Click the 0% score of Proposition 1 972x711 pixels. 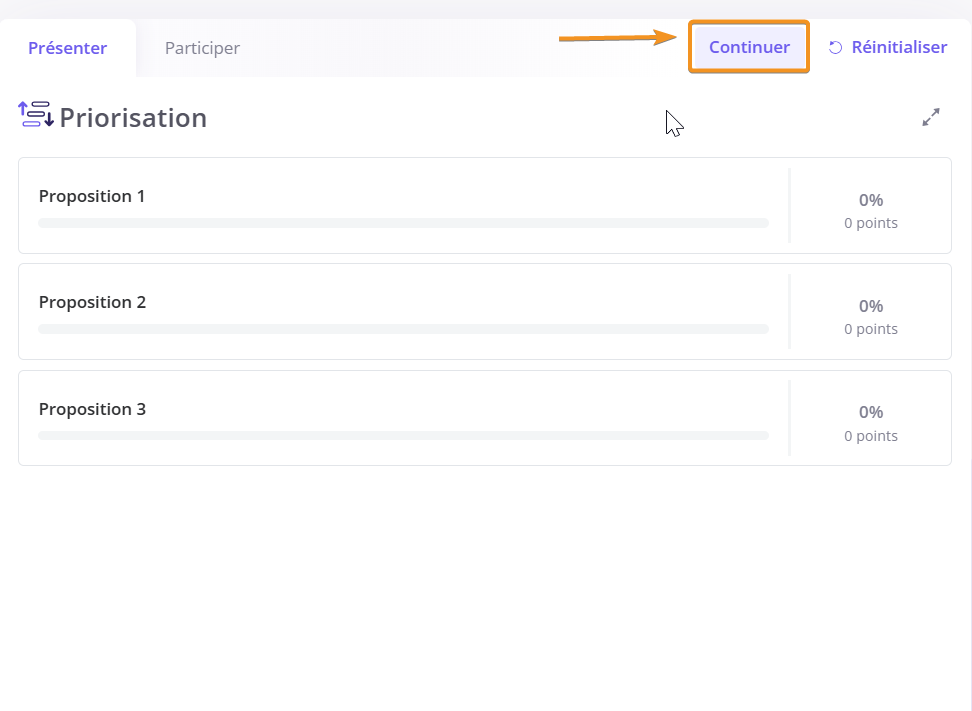870,200
